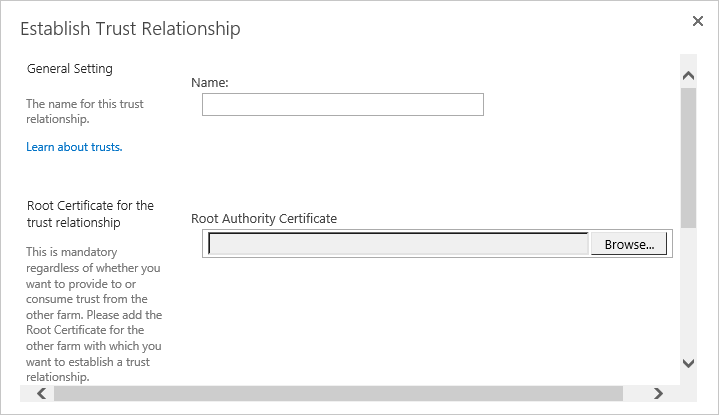The width and height of the screenshot is (719, 415).
Task: Click the Root Certificate for the trust relationship heading
Action: [90, 214]
